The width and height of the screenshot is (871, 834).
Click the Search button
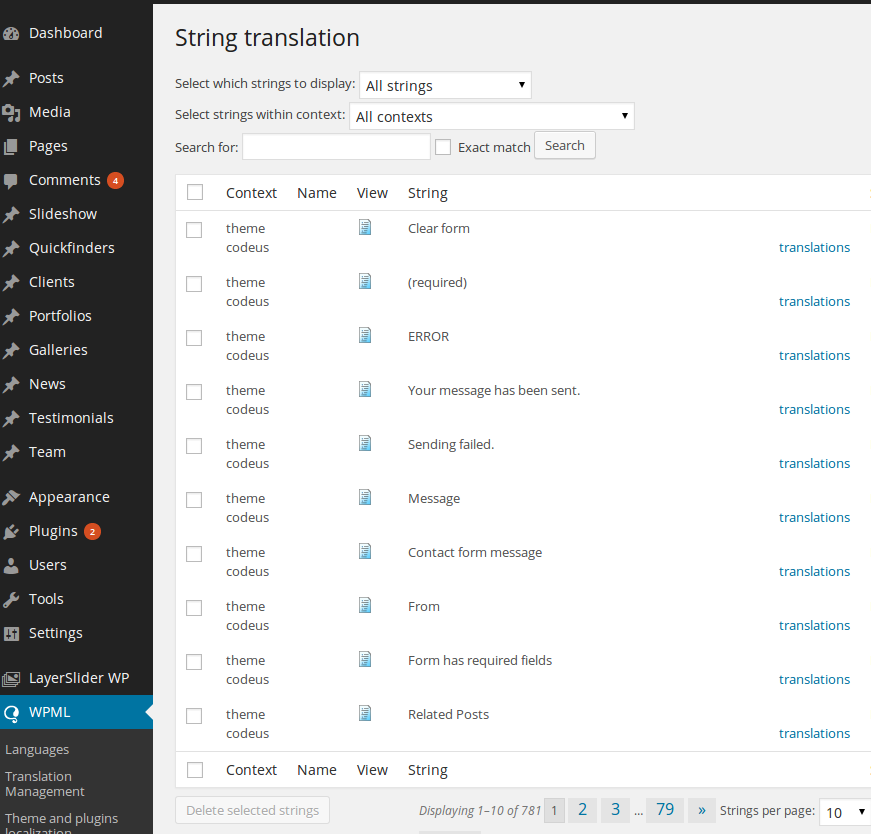pos(565,146)
